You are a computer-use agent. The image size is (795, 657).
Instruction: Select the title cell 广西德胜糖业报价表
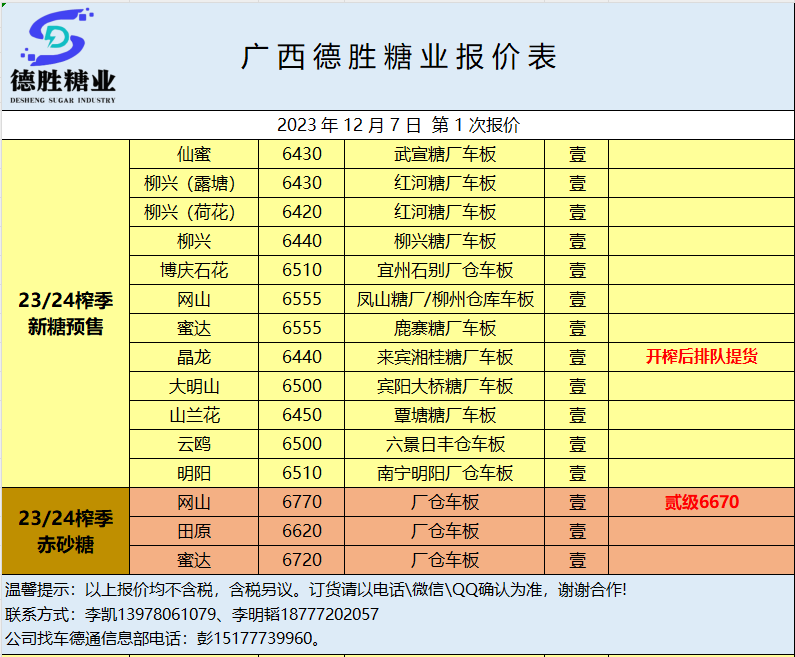tap(398, 57)
